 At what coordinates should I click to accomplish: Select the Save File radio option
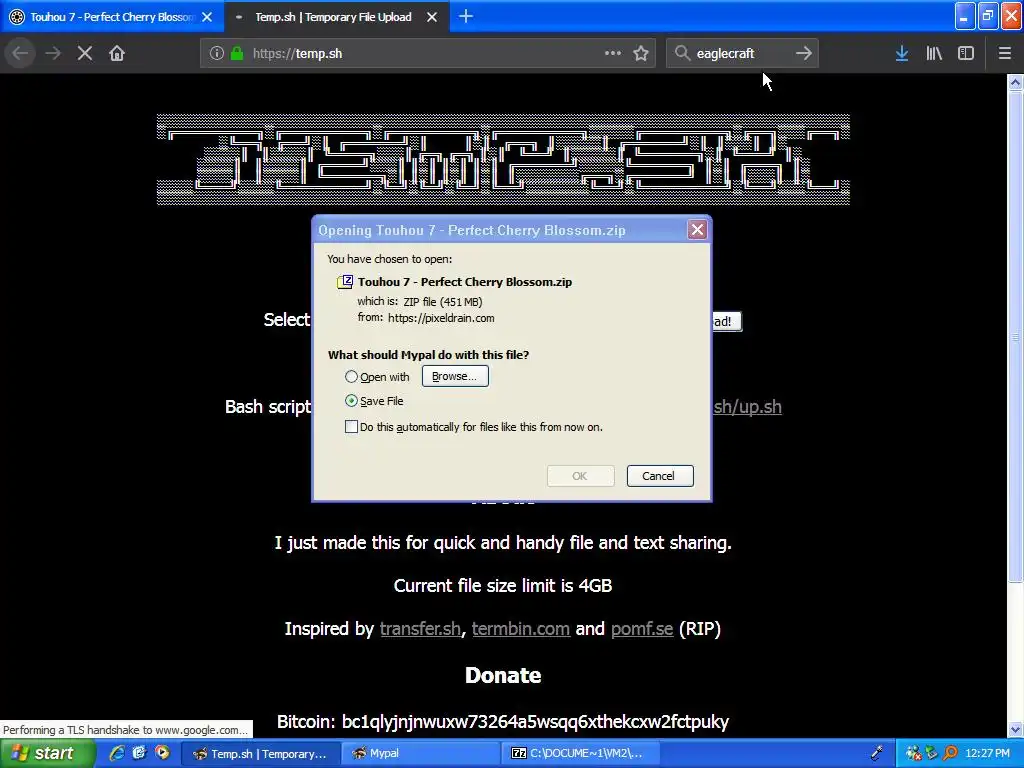click(351, 401)
